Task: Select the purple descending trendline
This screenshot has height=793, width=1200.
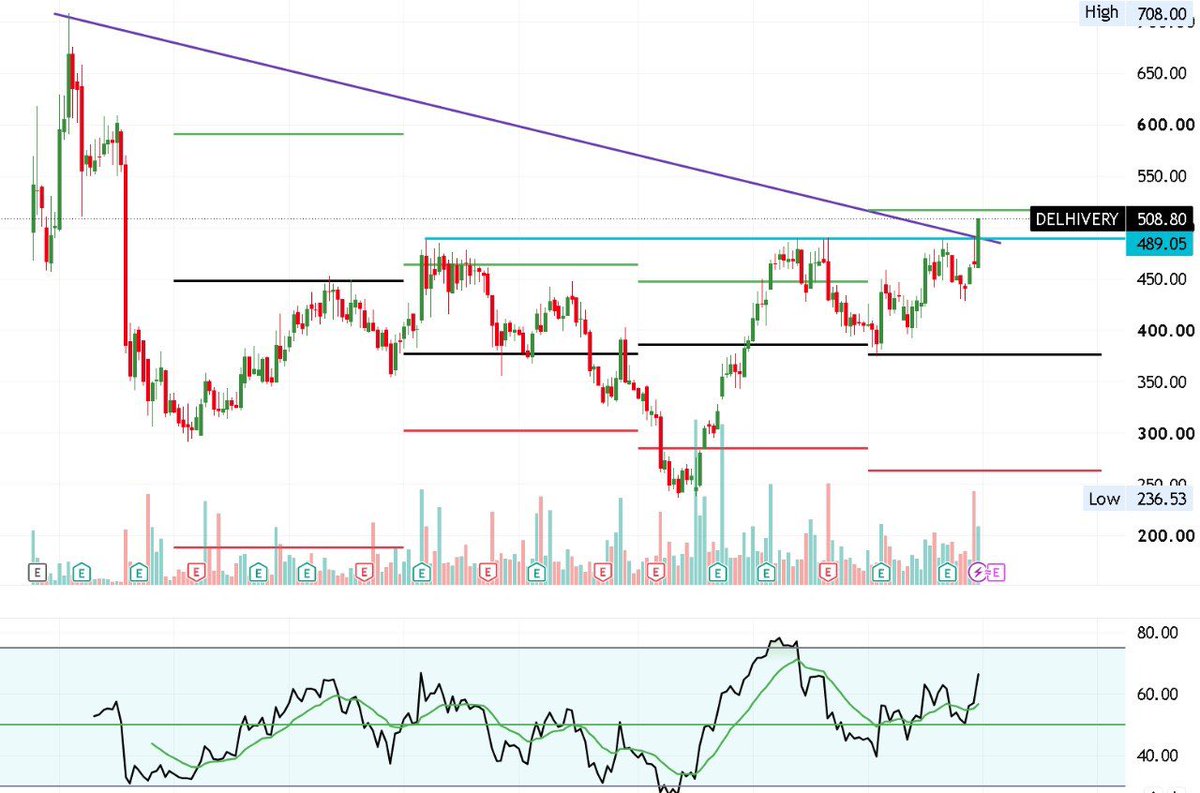Action: click(x=527, y=128)
